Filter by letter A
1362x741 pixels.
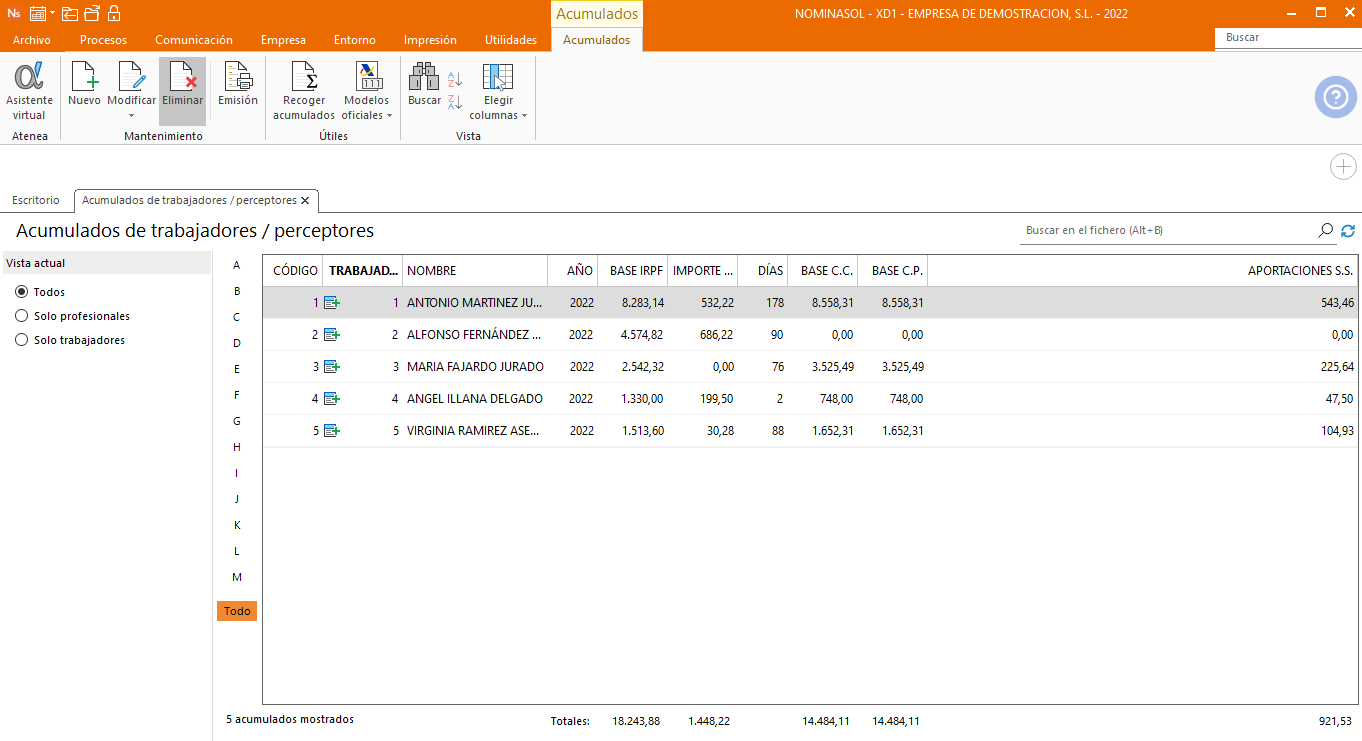[x=237, y=265]
